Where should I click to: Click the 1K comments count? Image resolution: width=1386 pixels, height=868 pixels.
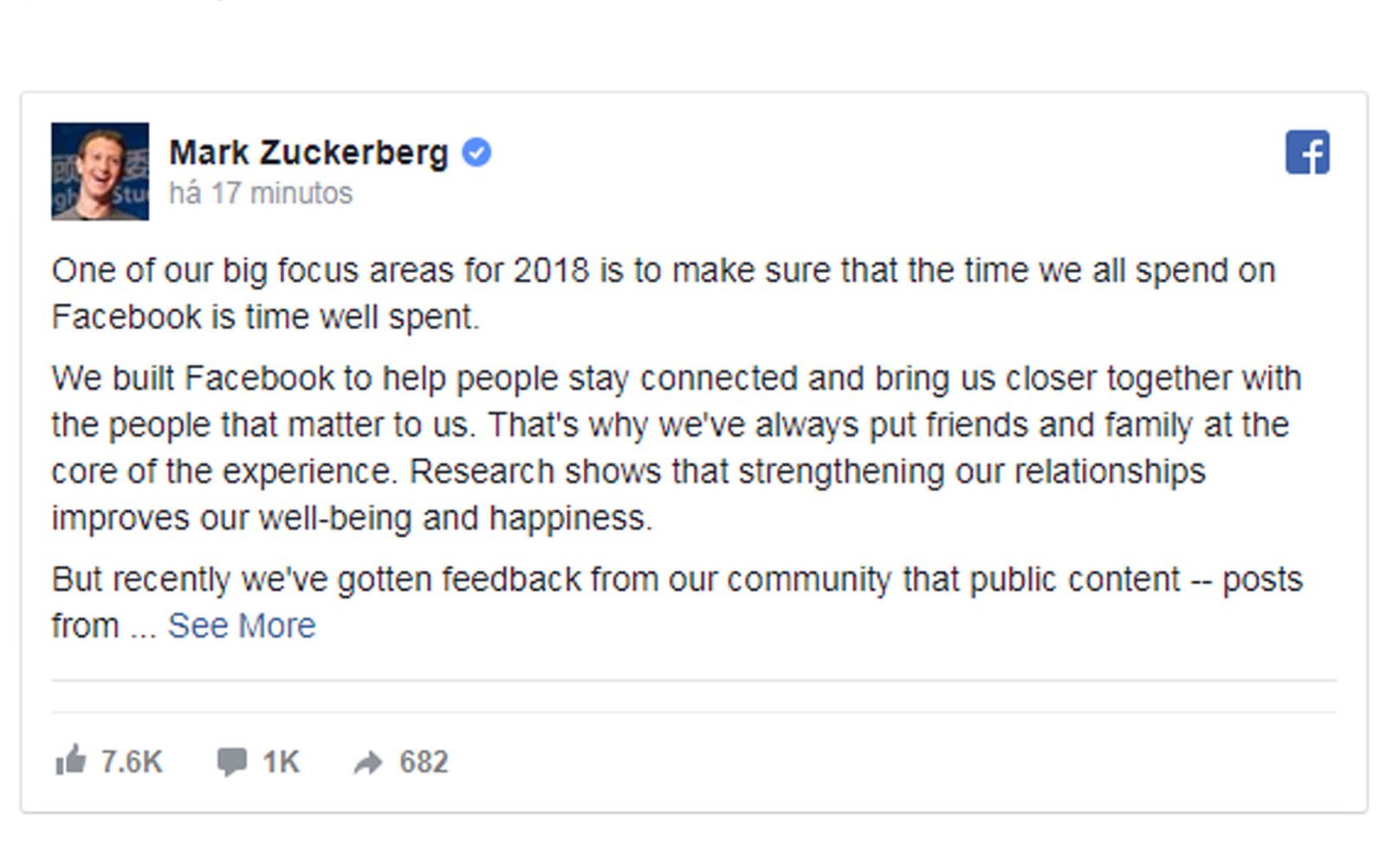click(x=281, y=761)
